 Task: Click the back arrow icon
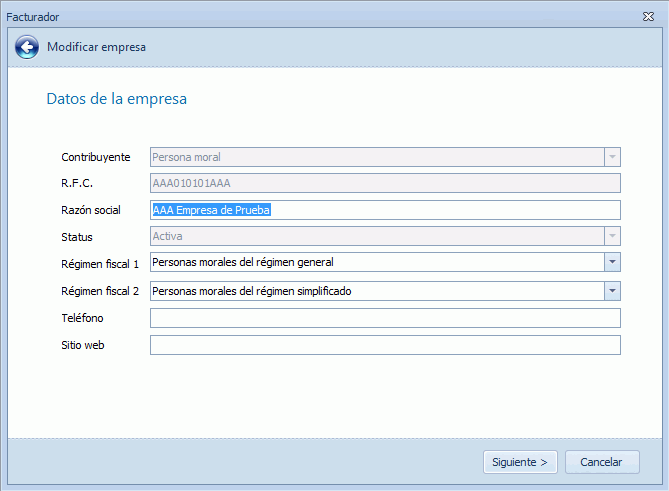27,47
